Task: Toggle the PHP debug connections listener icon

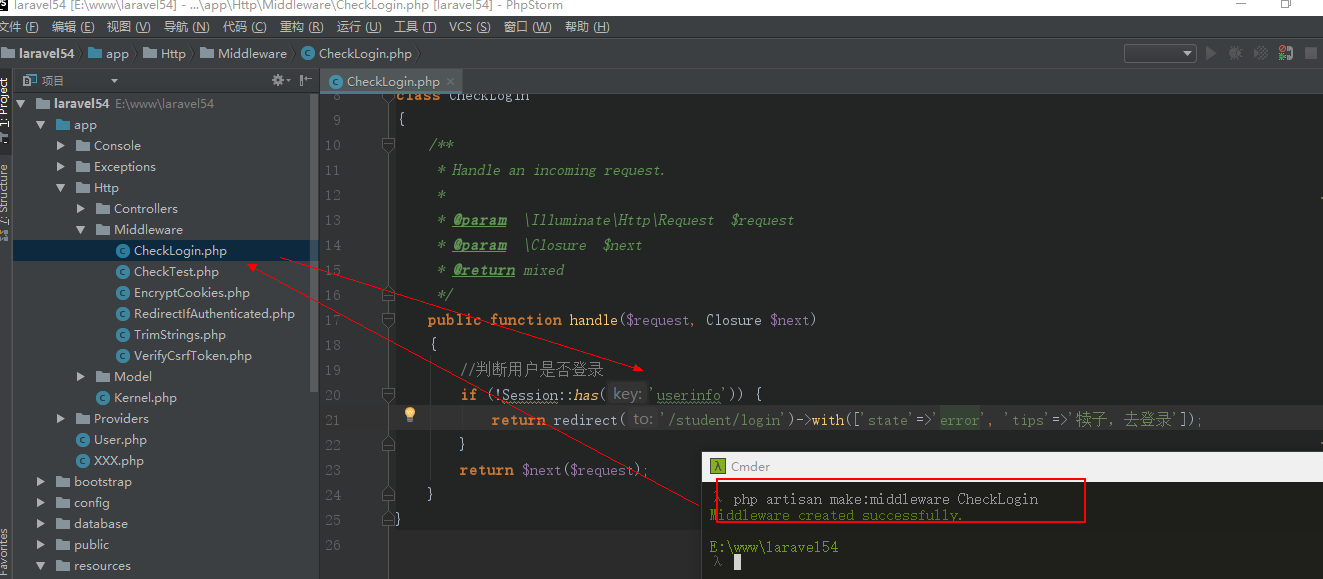Action: coord(1285,53)
